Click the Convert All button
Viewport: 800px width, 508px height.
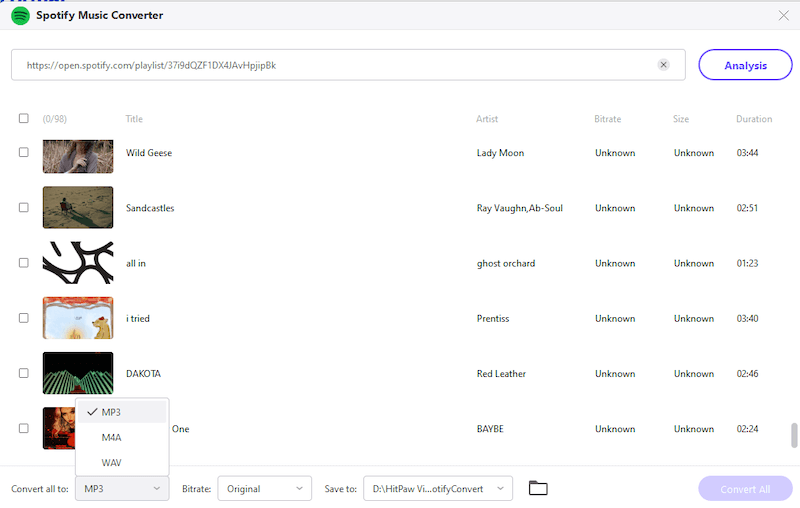click(744, 489)
